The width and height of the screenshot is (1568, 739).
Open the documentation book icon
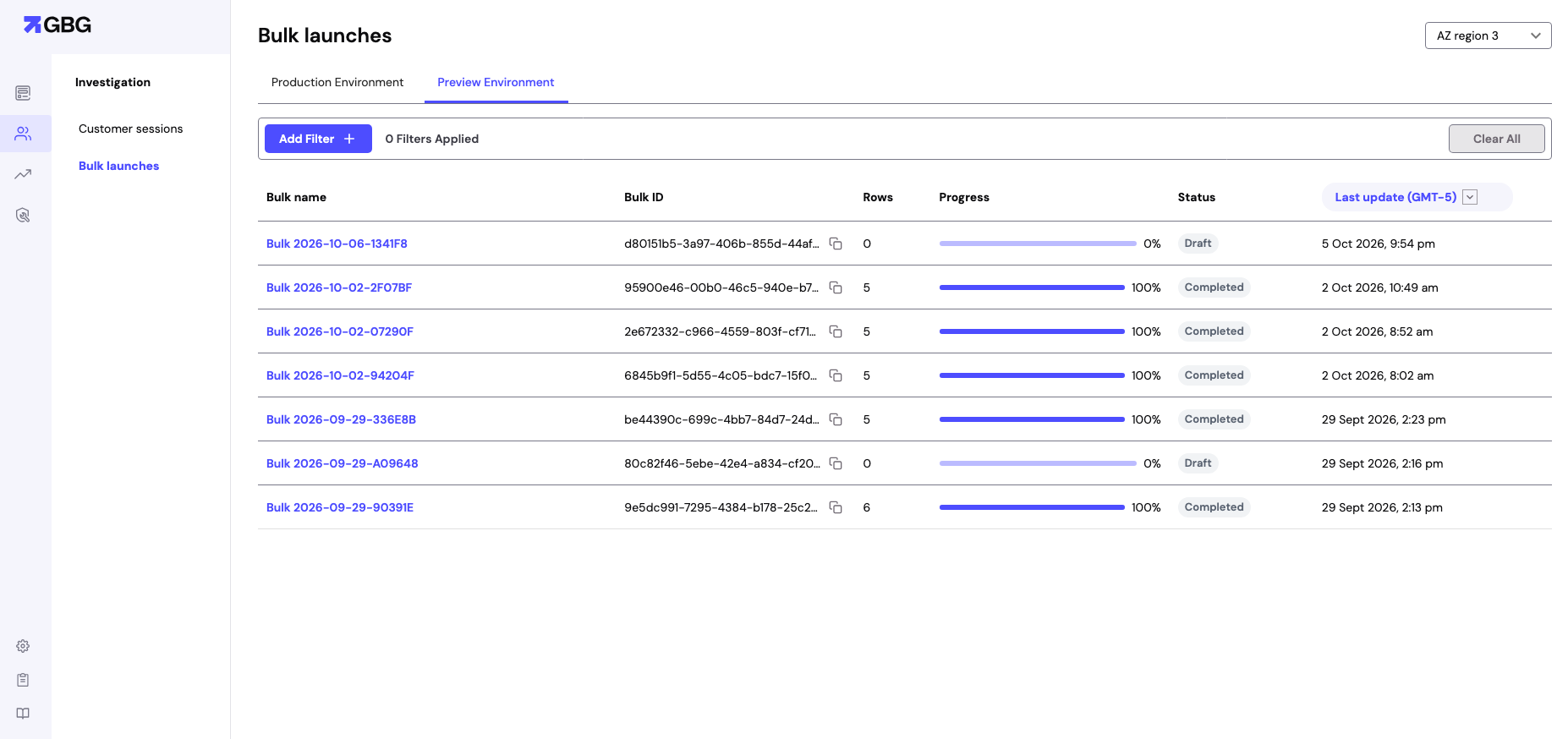[x=23, y=714]
